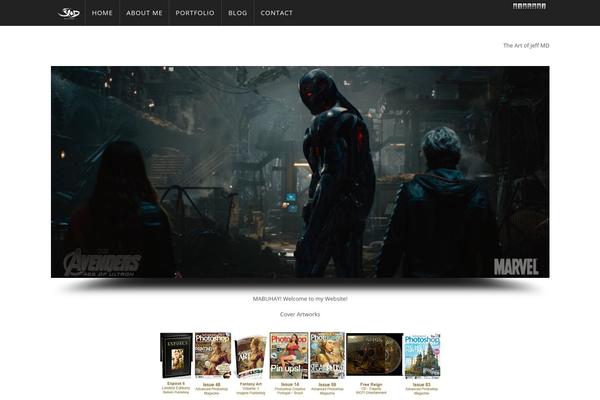Click the 'MABUHAY! Welcome to my Website!' text
This screenshot has width=600, height=400.
(x=300, y=299)
